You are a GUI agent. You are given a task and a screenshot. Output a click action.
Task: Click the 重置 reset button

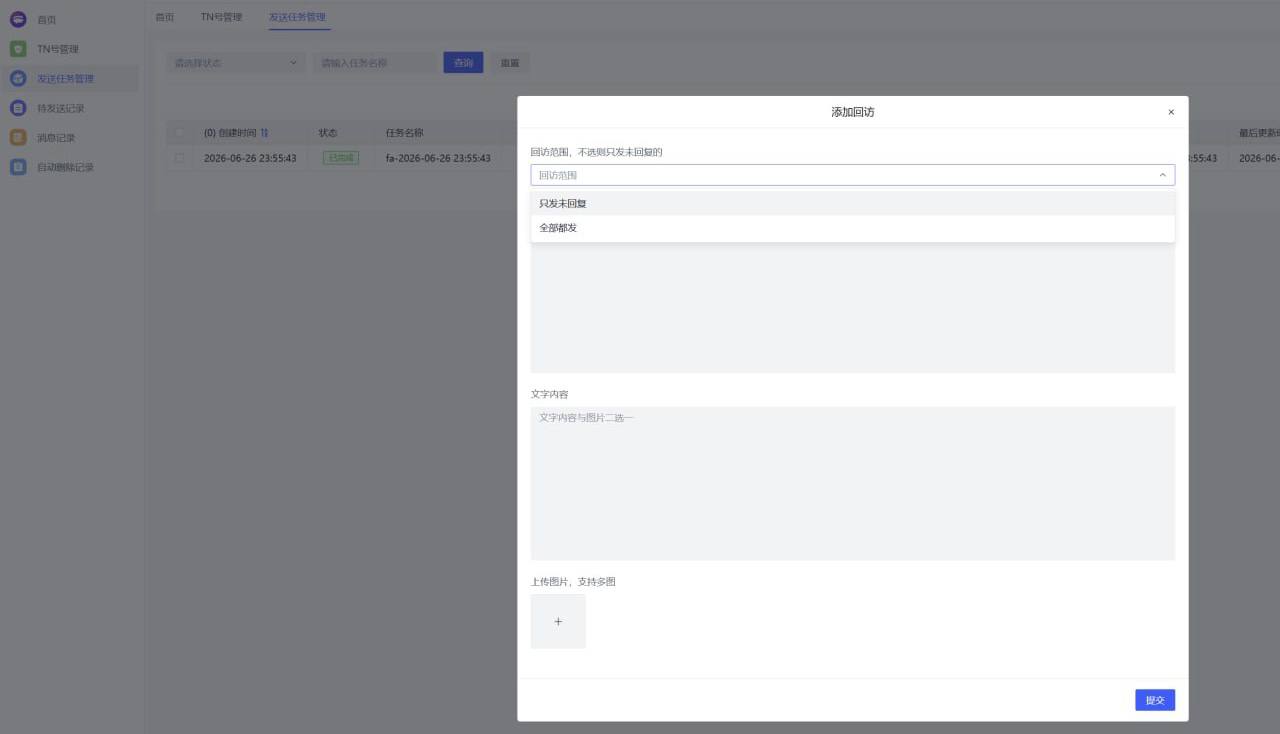510,63
